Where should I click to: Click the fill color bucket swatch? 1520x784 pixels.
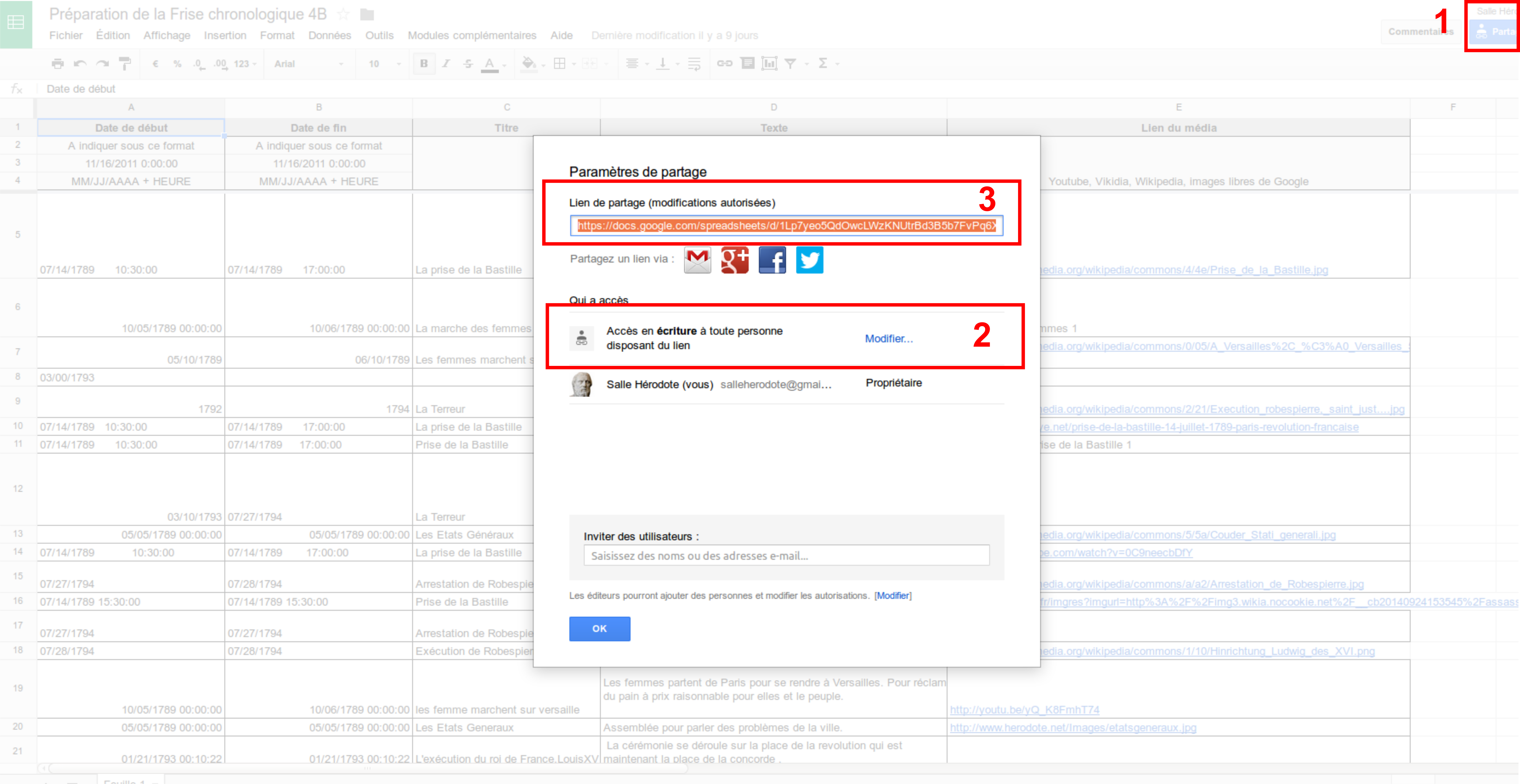(x=529, y=64)
